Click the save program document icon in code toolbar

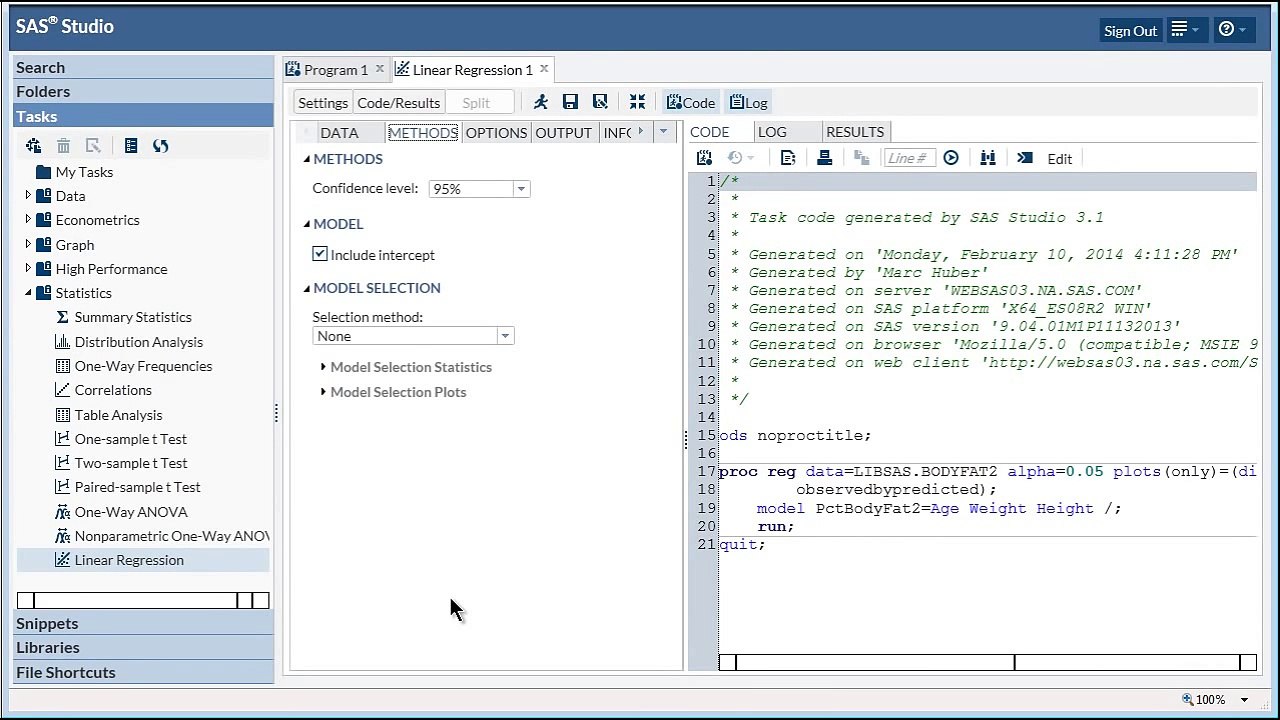[788, 158]
